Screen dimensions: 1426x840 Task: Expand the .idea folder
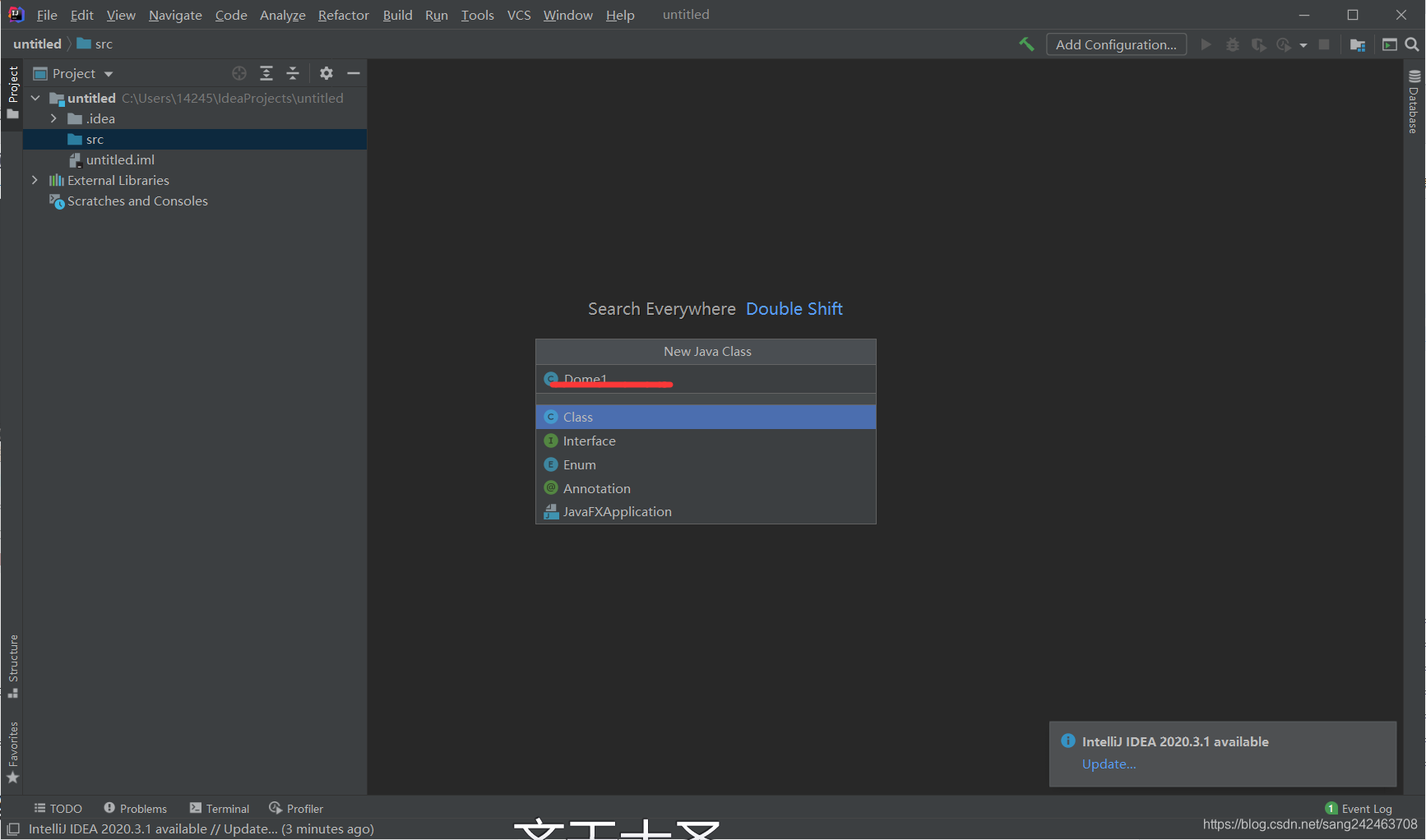[53, 118]
